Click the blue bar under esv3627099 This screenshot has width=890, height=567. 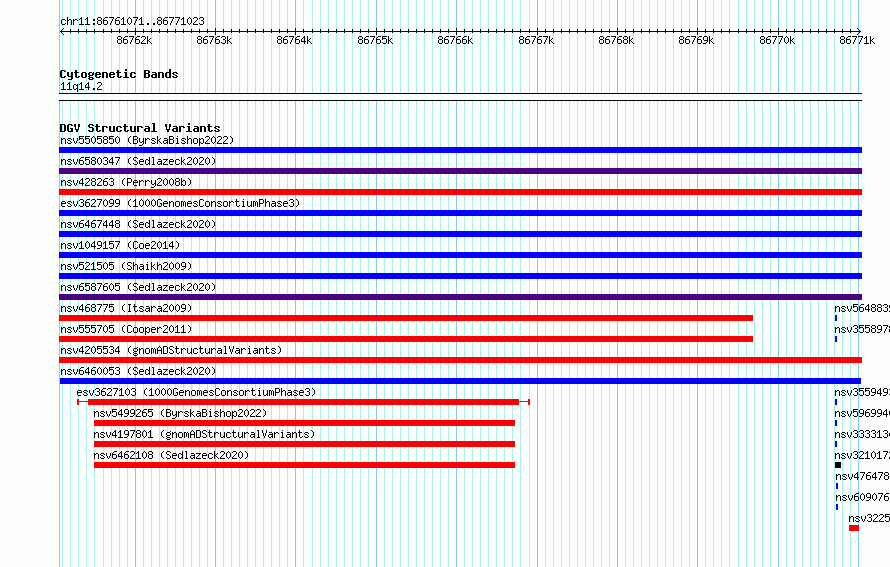(x=460, y=213)
